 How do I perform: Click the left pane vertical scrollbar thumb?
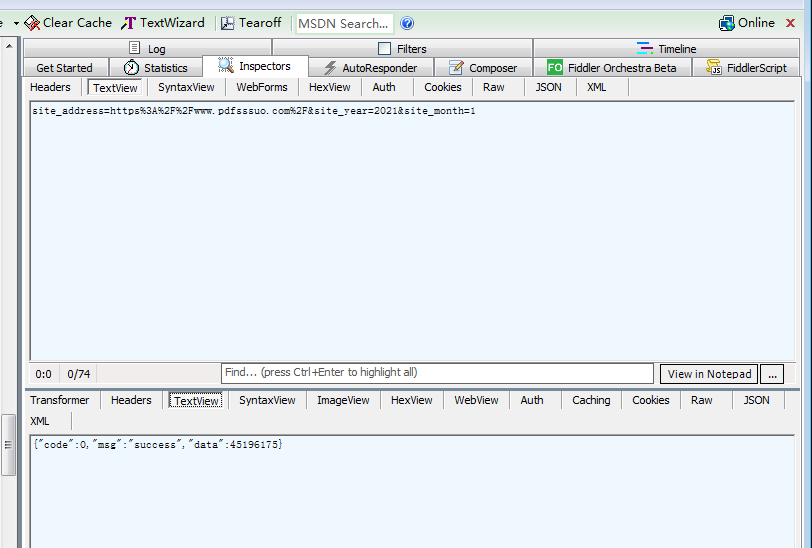coord(8,444)
